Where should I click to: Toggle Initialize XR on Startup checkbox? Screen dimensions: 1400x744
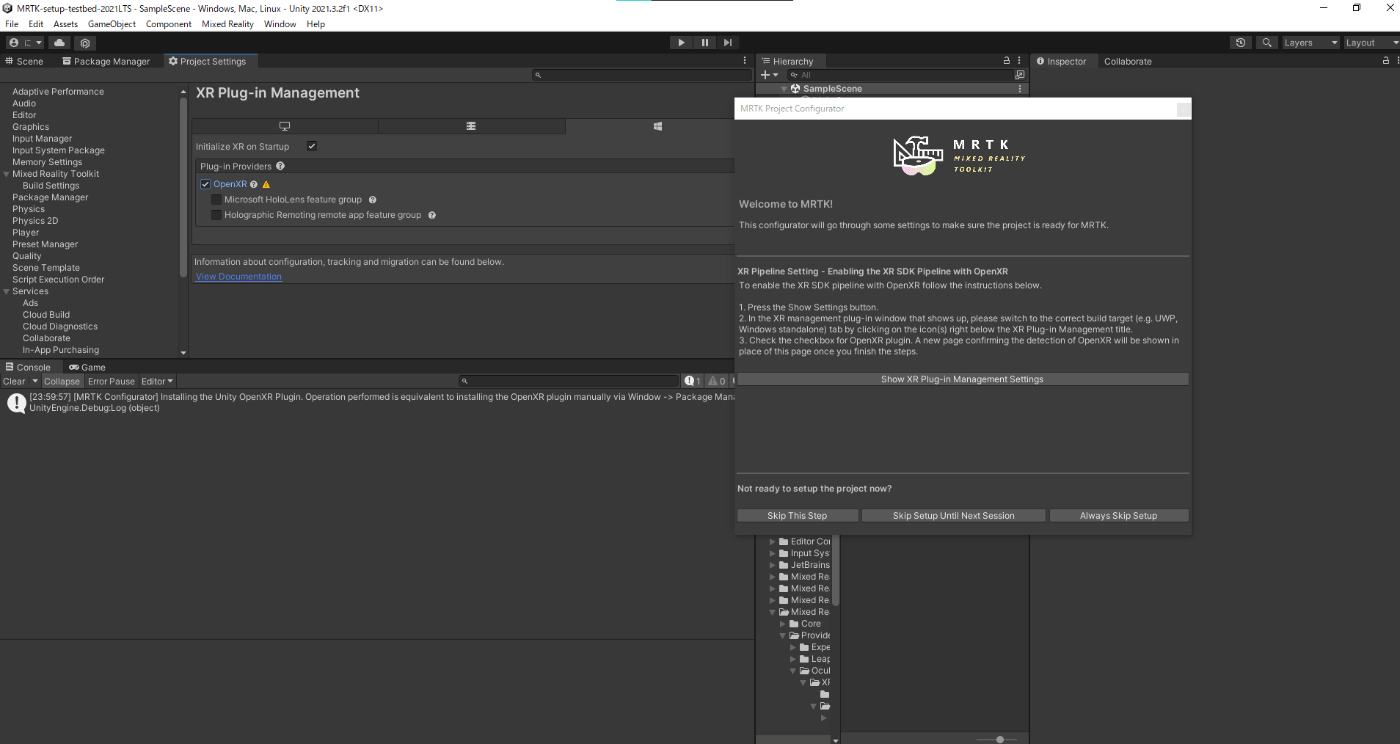point(312,146)
